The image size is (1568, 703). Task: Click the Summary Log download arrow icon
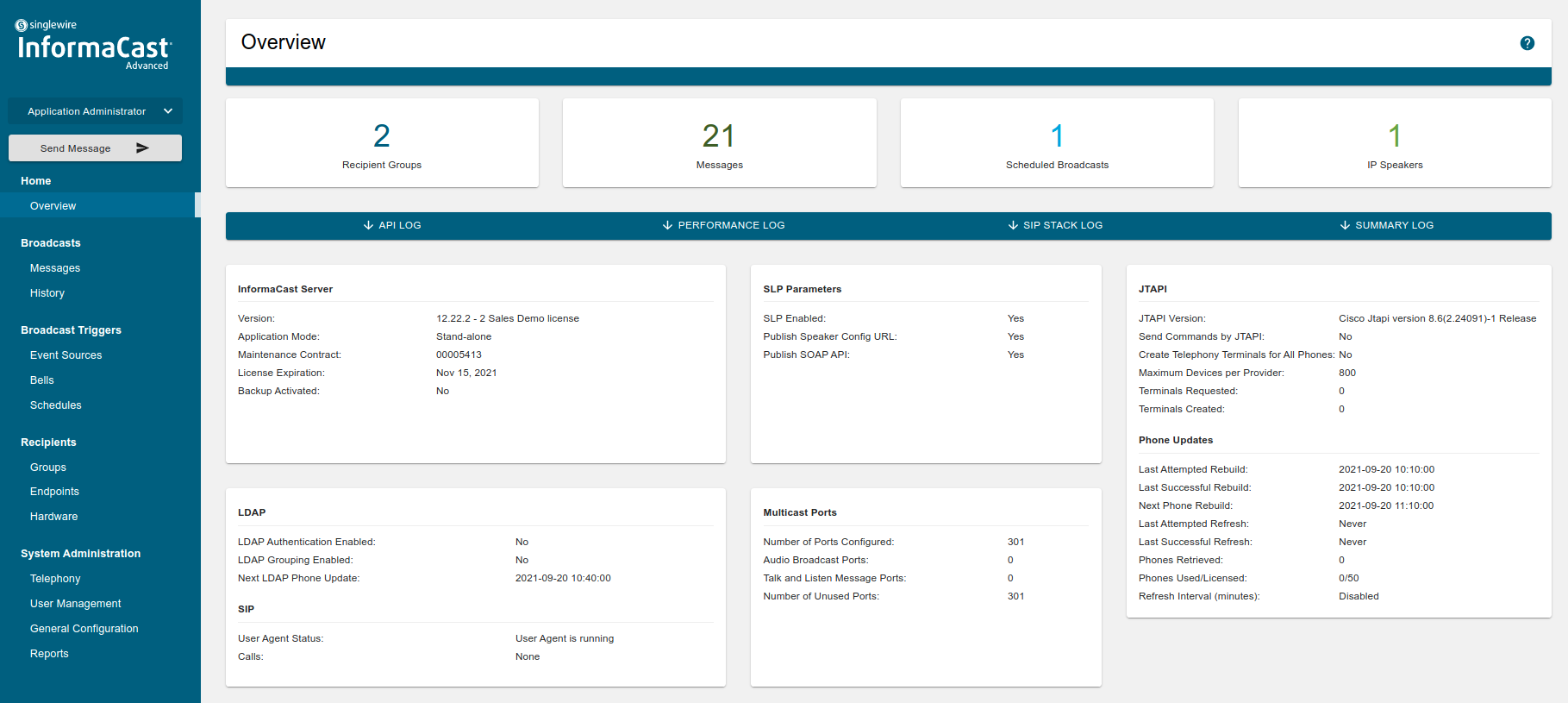coord(1345,225)
